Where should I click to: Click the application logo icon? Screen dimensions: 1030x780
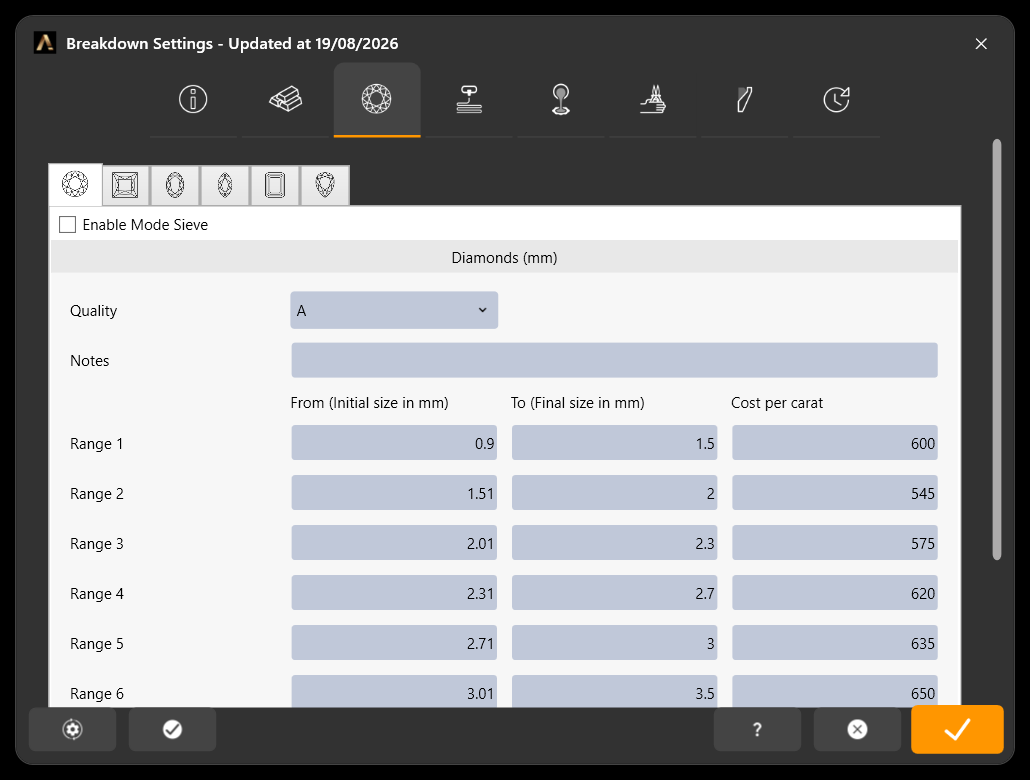click(45, 43)
